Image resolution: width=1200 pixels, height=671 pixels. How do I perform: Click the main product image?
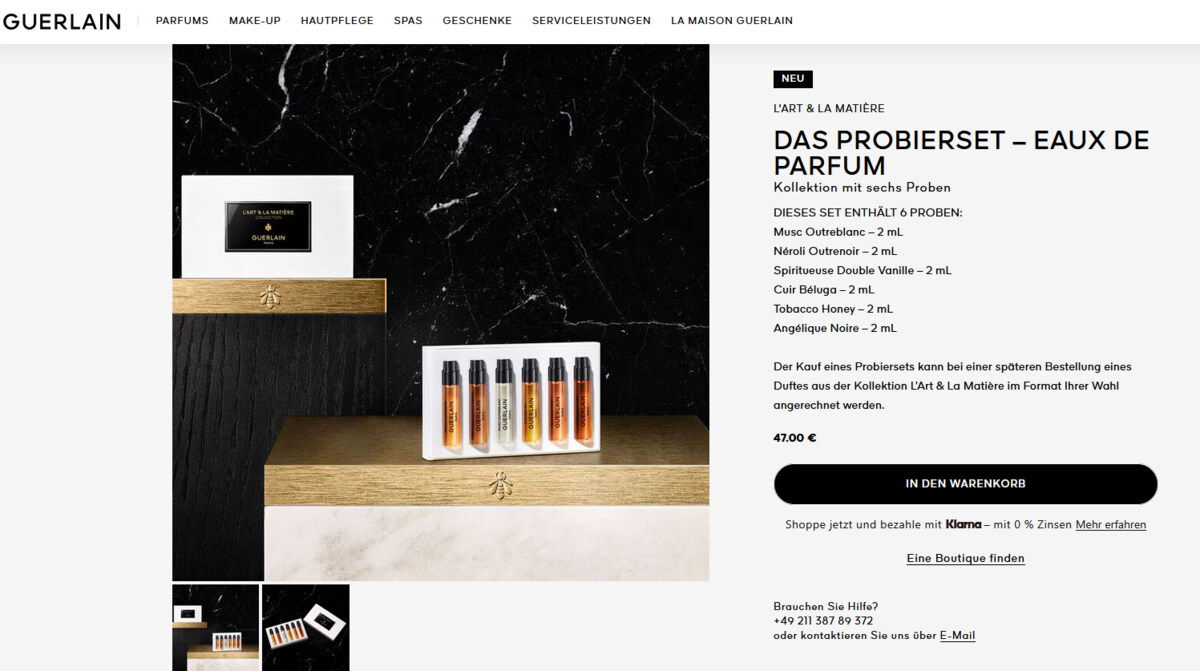pos(441,312)
